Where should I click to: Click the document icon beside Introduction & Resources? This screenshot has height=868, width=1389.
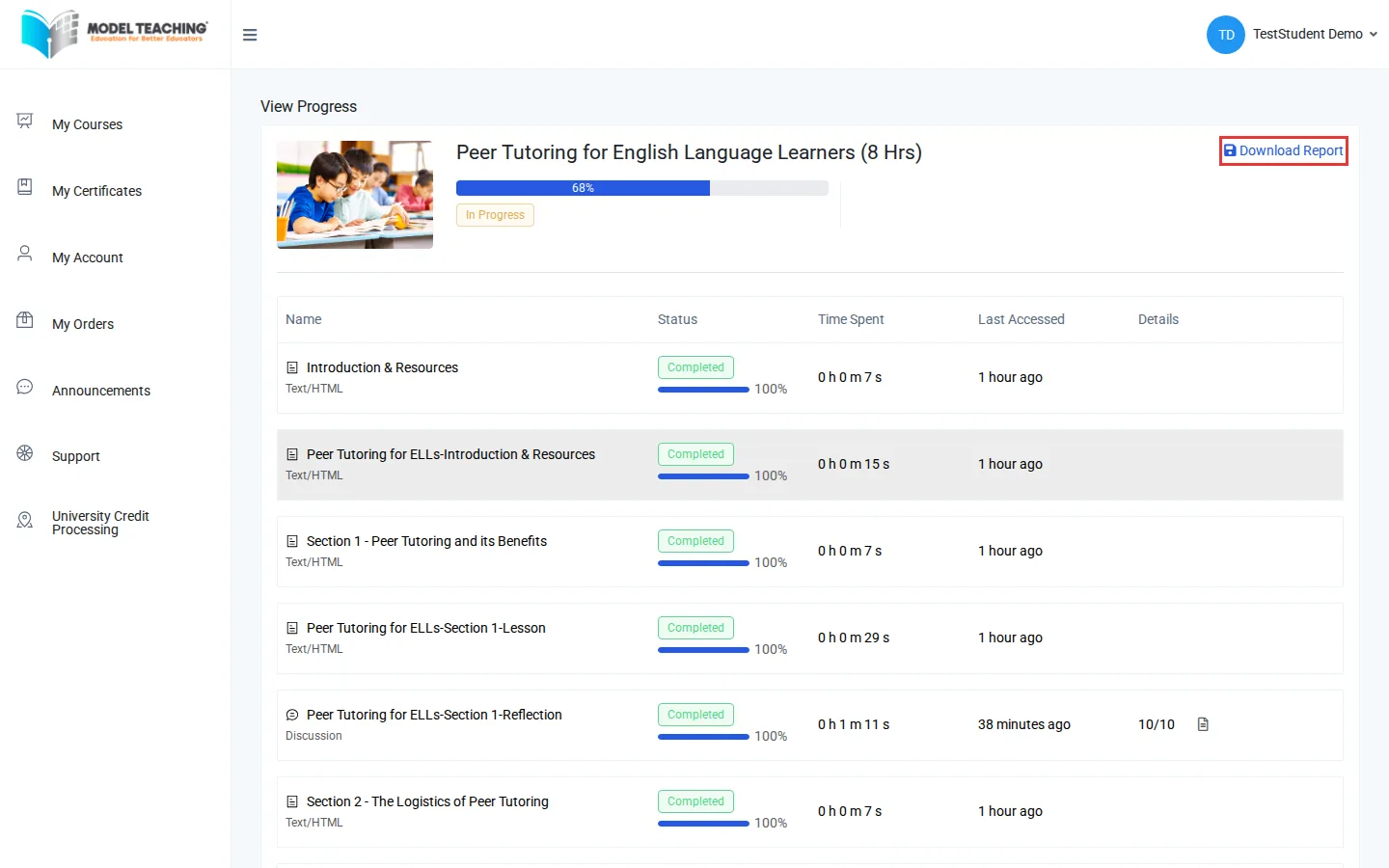click(x=292, y=367)
